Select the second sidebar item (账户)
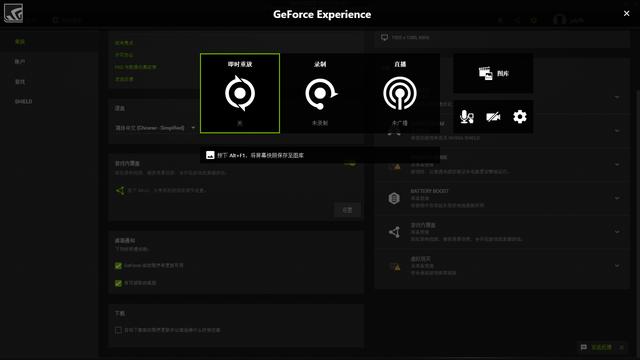 20,62
